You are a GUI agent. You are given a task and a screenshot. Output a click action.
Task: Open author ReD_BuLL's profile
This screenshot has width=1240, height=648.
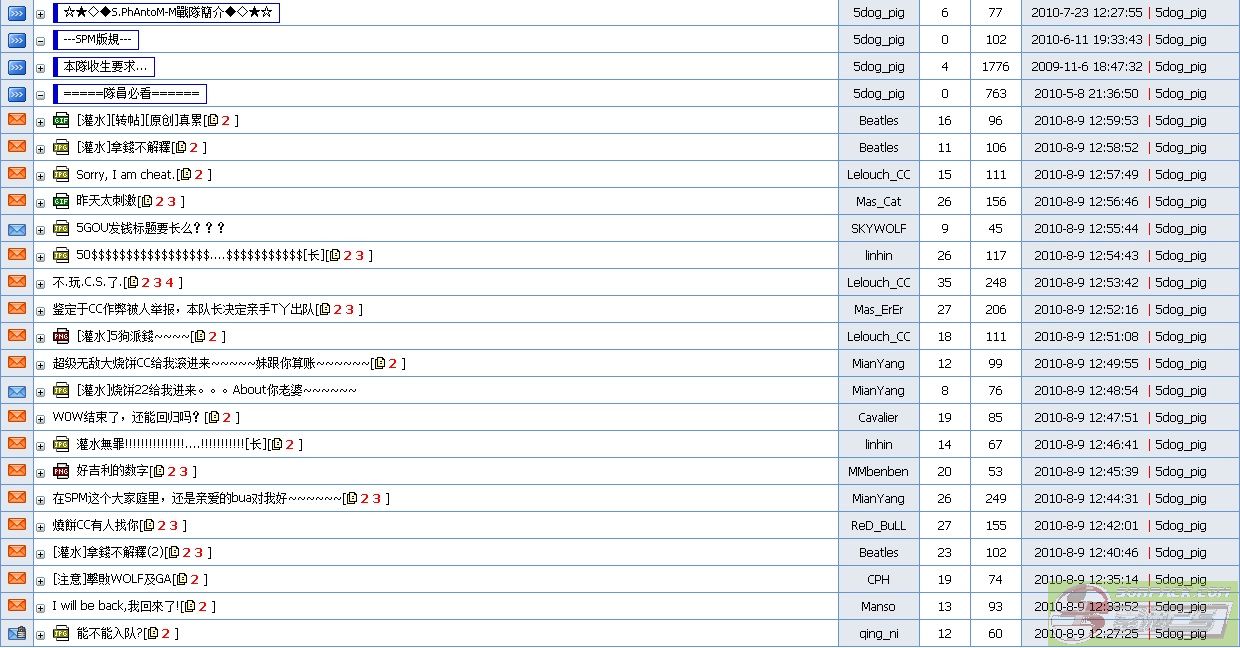click(x=878, y=525)
